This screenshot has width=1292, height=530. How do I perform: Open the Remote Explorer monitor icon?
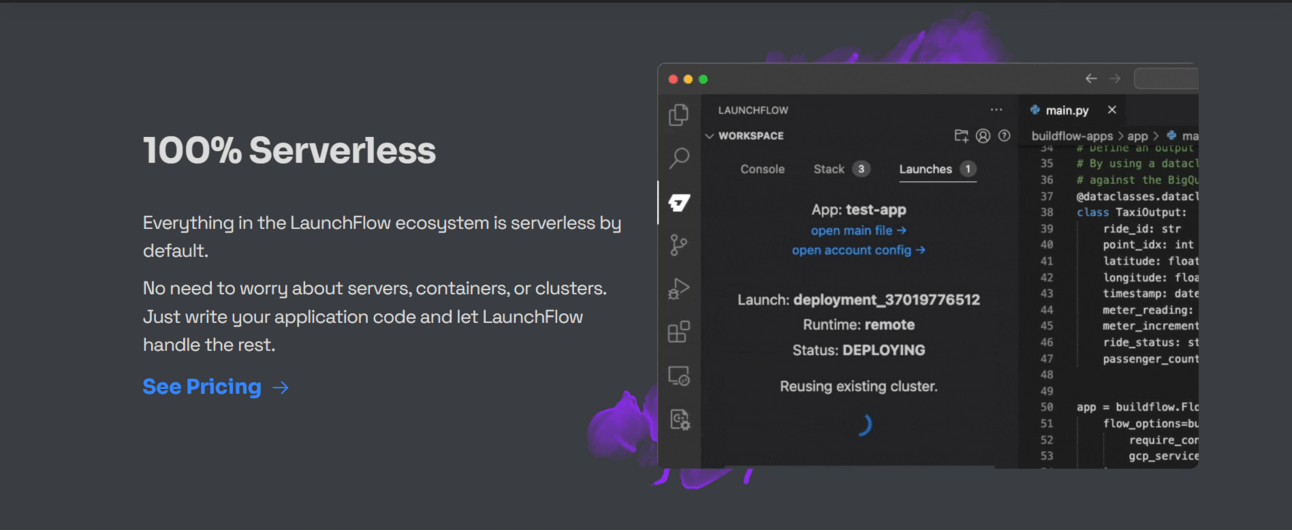pos(679,376)
